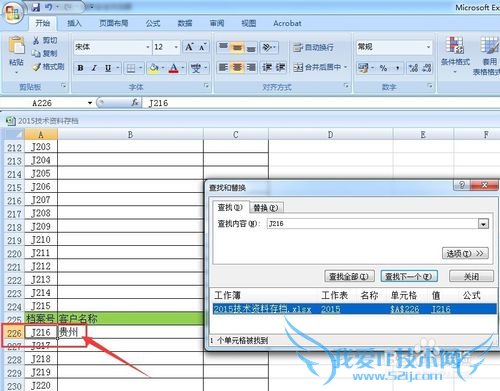Click the insert function fx button
The height and width of the screenshot is (391, 500).
(135, 103)
